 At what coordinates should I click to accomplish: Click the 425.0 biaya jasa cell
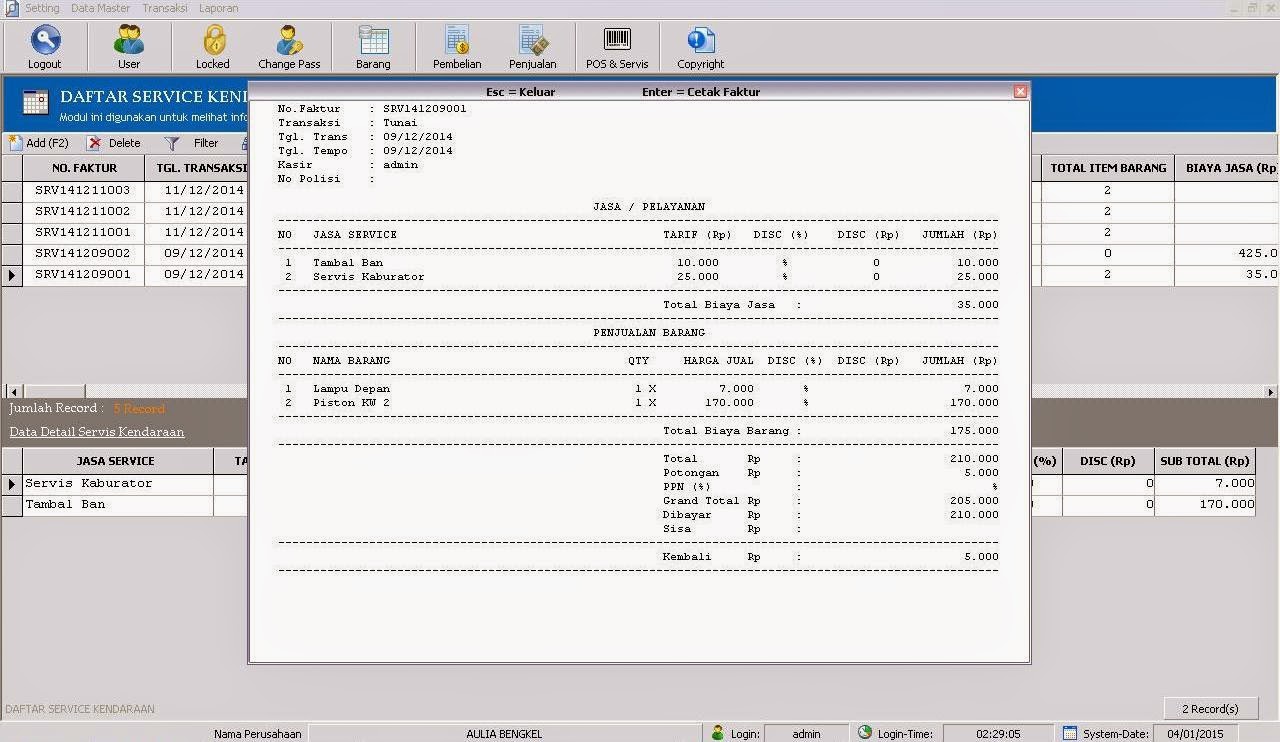[1227, 253]
